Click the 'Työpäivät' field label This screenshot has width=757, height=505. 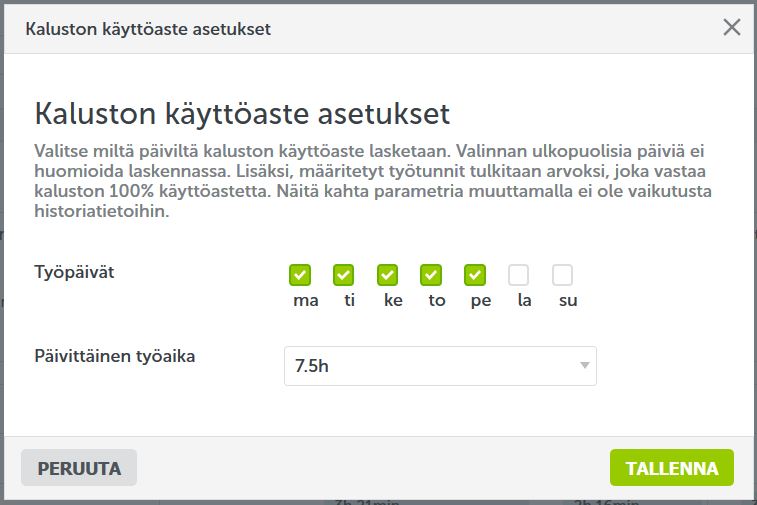tap(74, 272)
